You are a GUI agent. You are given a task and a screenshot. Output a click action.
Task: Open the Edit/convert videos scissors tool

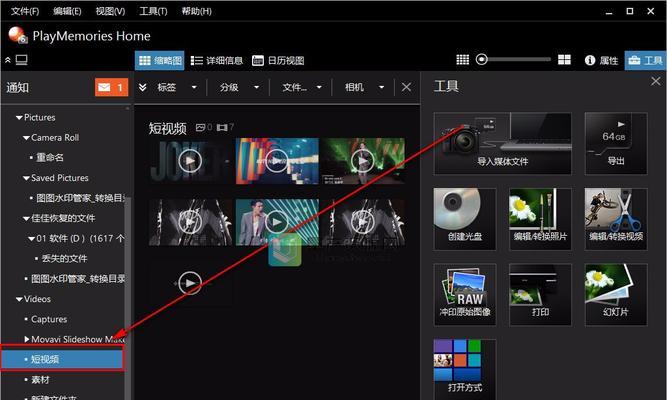[x=616, y=219]
